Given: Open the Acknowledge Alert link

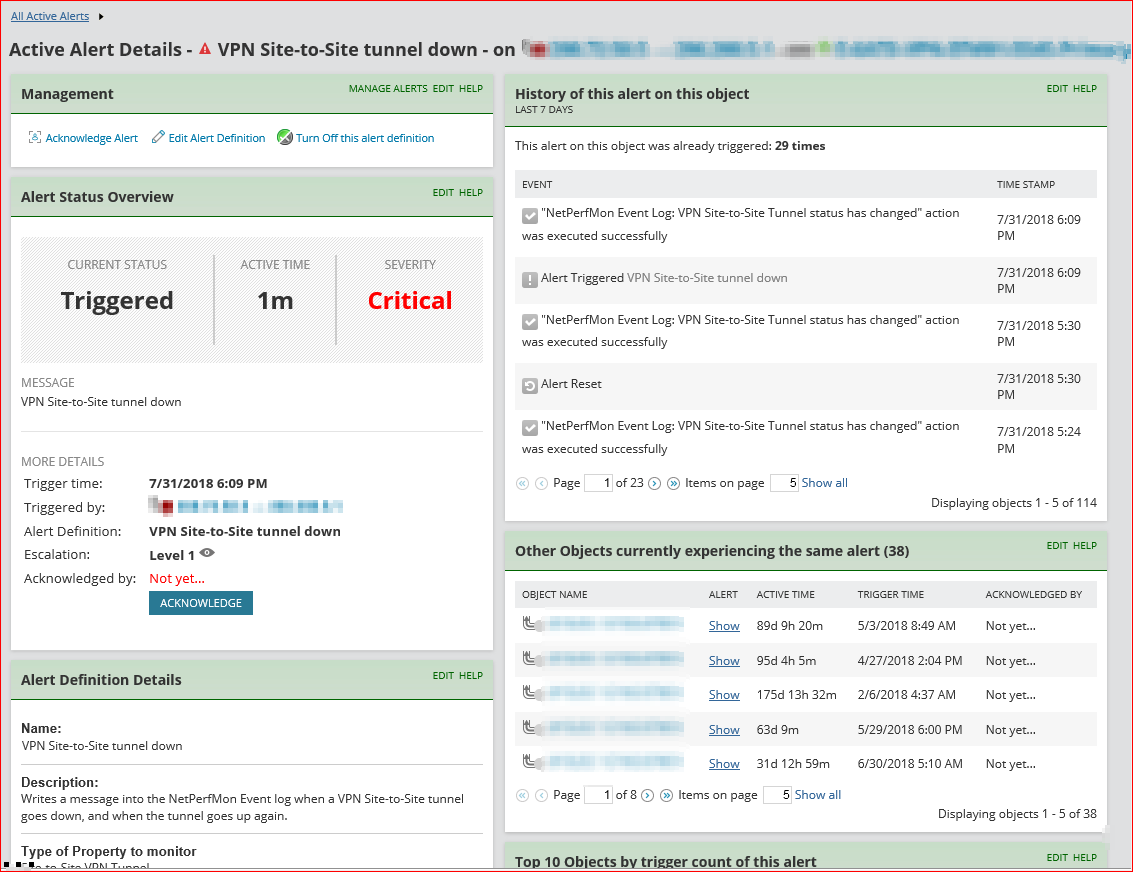Looking at the screenshot, I should click(92, 138).
